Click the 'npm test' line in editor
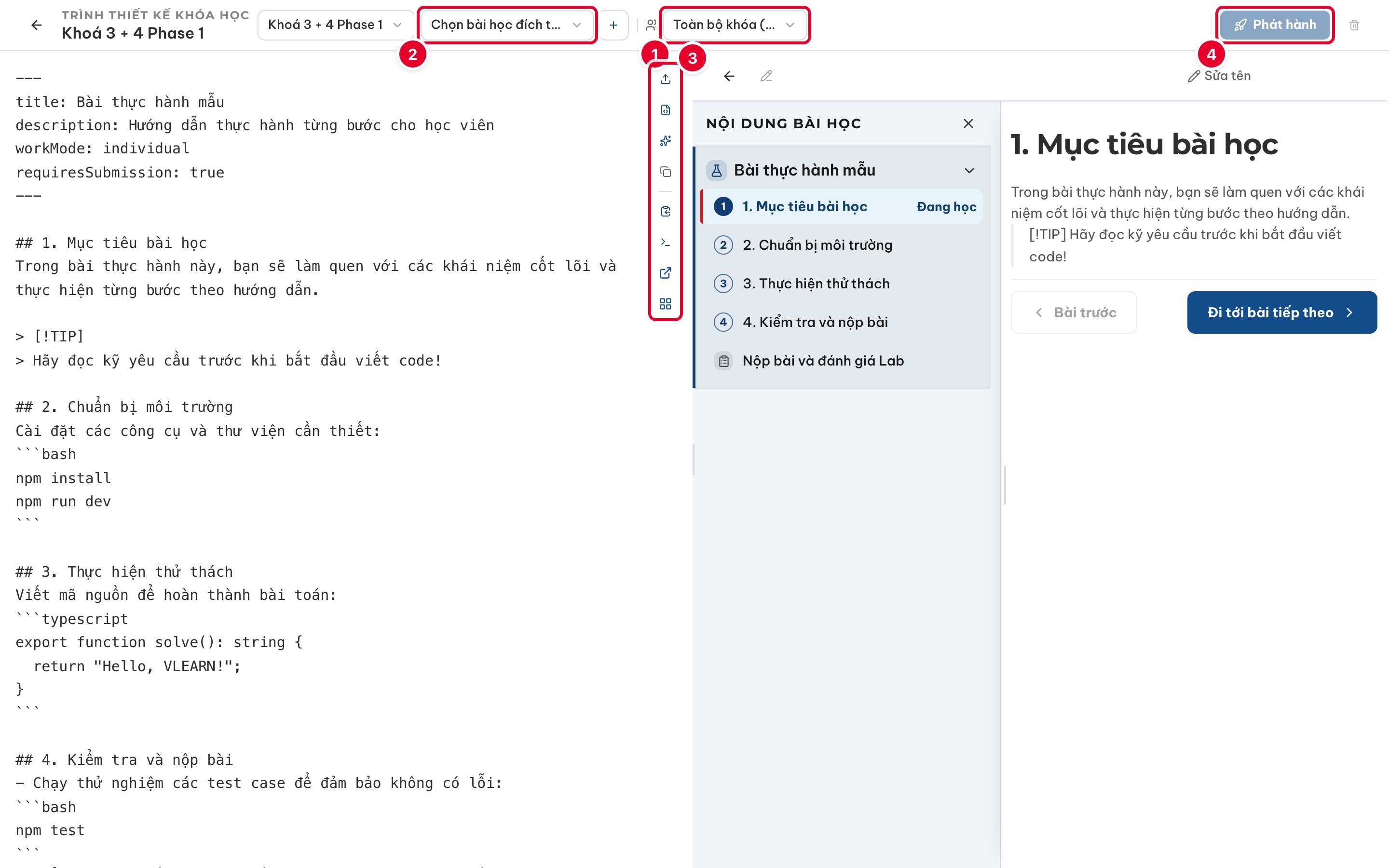This screenshot has height=868, width=1389. (x=50, y=831)
